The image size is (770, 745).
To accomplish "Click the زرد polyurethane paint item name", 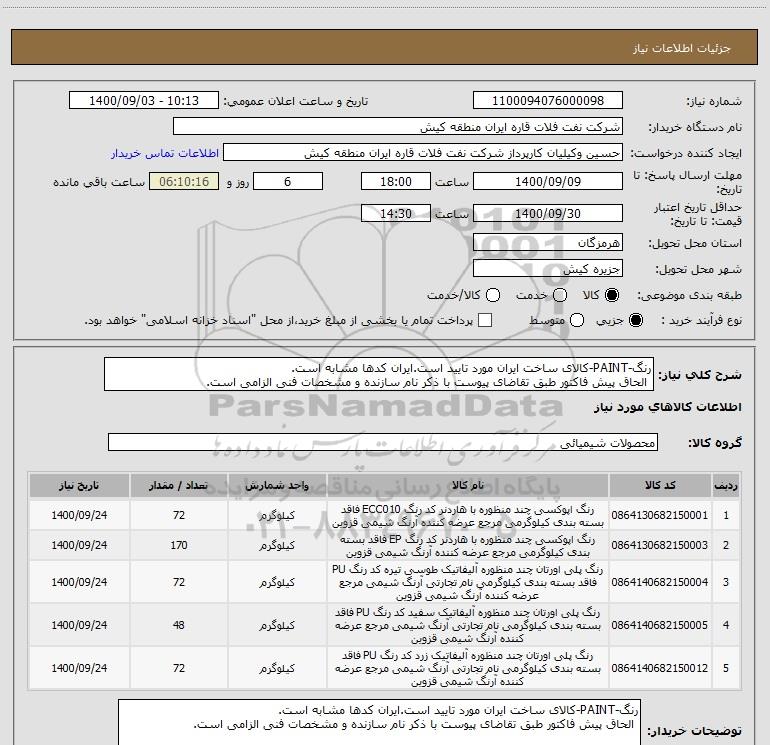I will [x=468, y=668].
